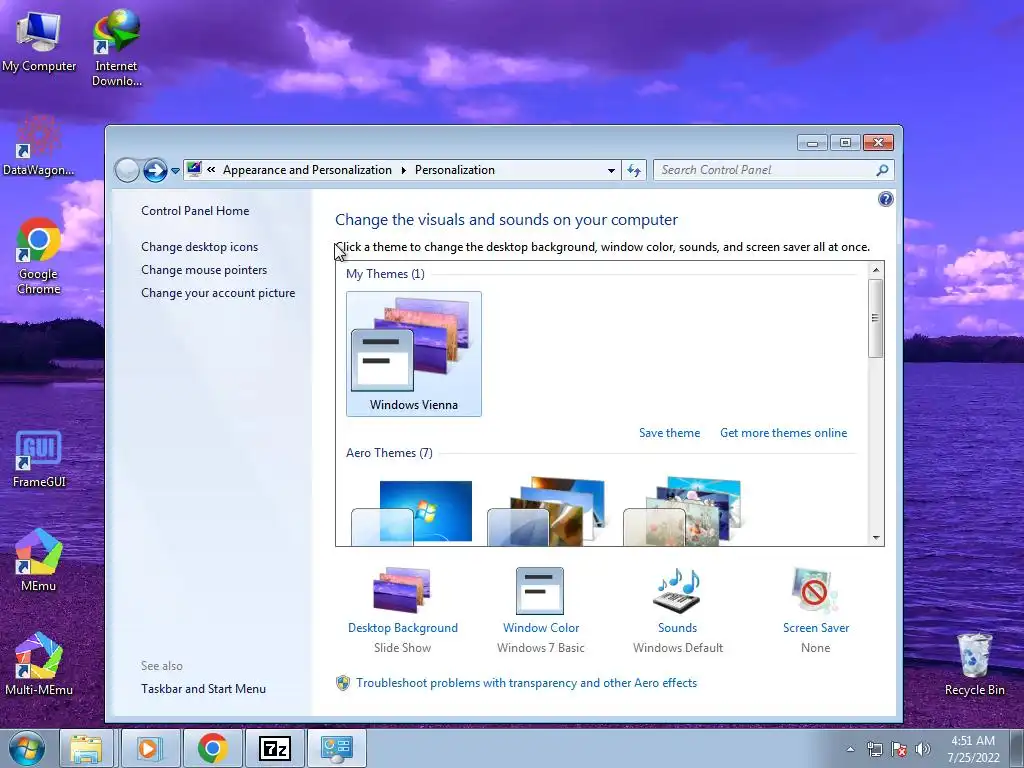
Task: Open the My Computer desktop icon
Action: tap(39, 40)
